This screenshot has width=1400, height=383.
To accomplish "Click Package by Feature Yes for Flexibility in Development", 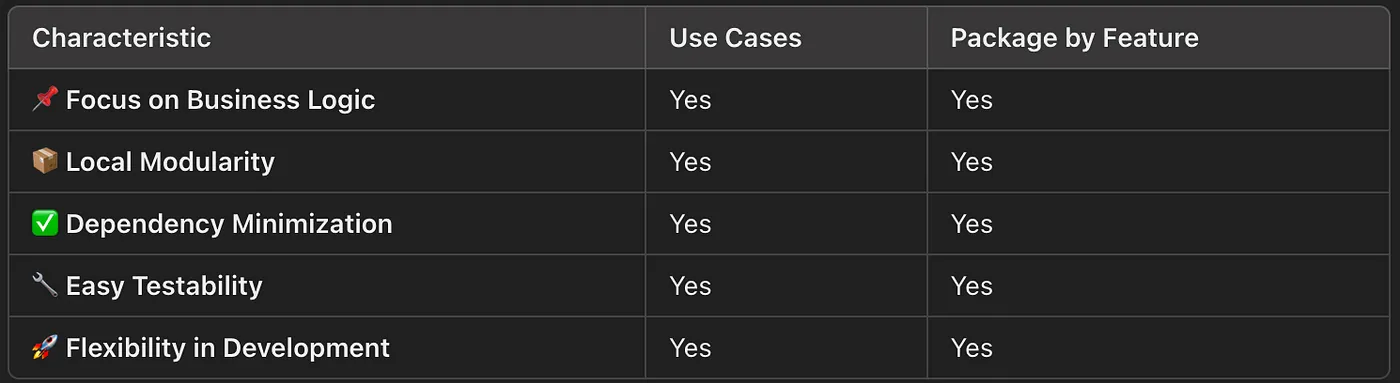I will click(x=971, y=348).
